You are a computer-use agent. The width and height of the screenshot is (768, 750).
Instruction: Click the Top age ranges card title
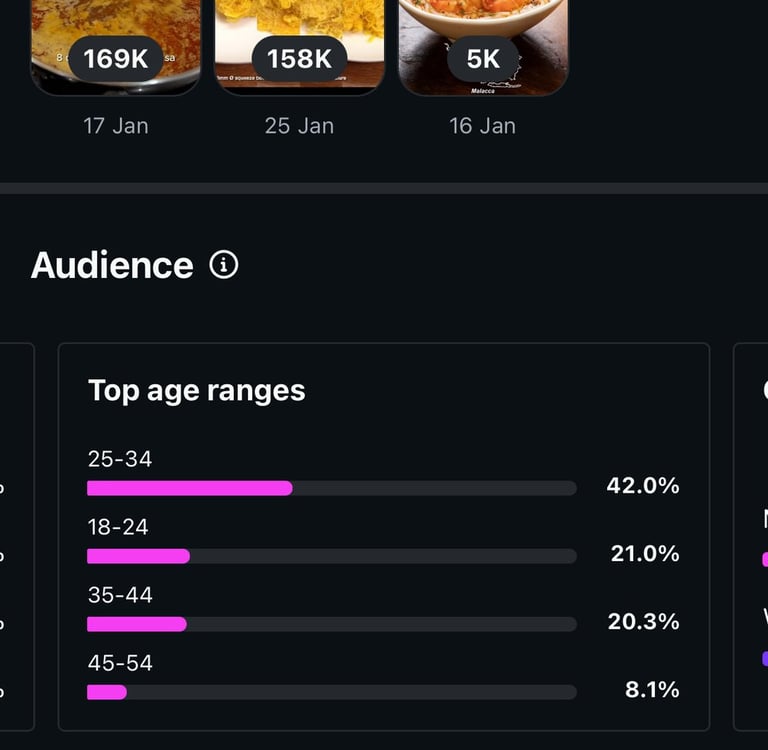pos(196,390)
